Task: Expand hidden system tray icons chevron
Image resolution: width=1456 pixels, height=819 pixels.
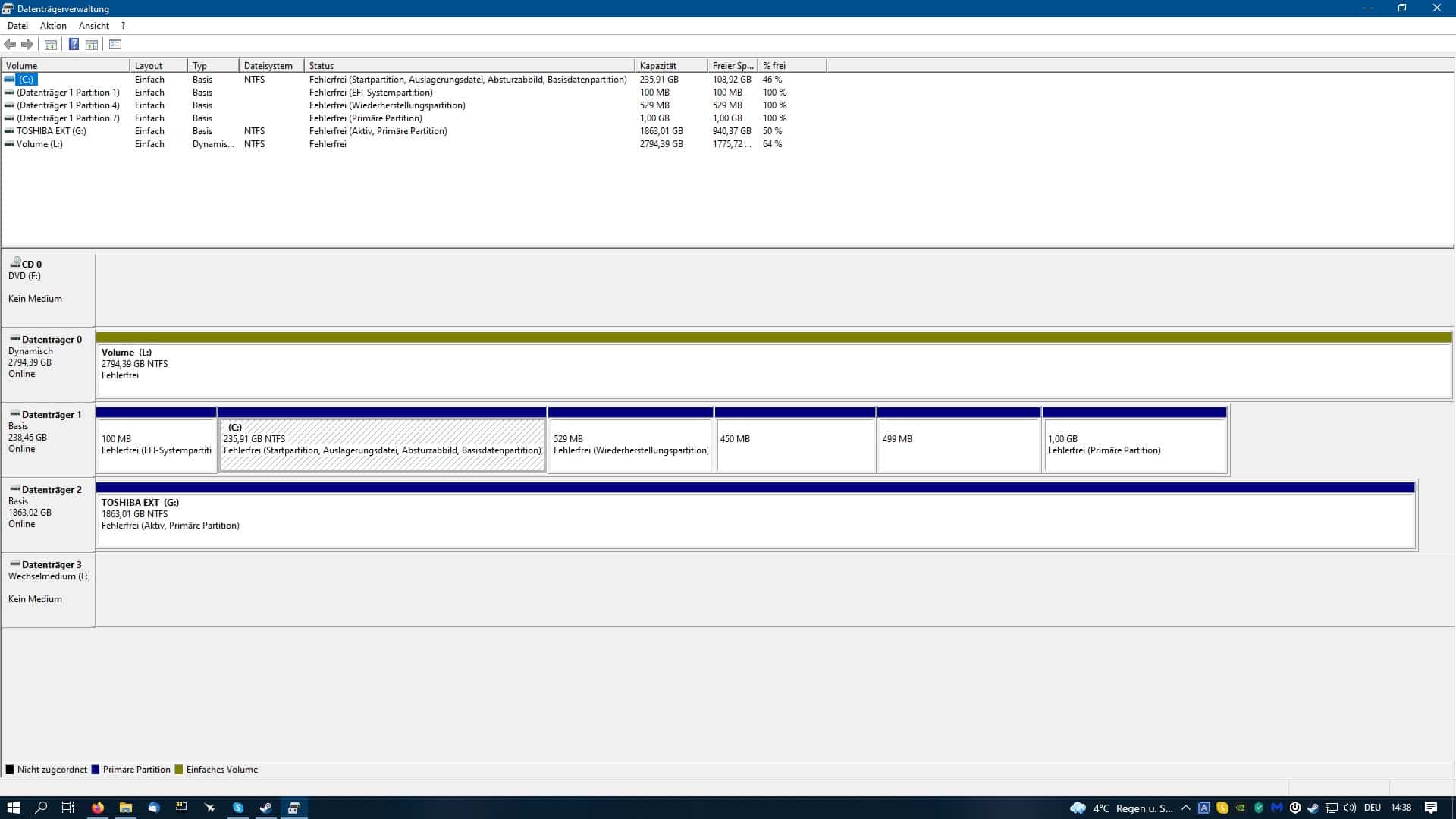Action: coord(1186,808)
